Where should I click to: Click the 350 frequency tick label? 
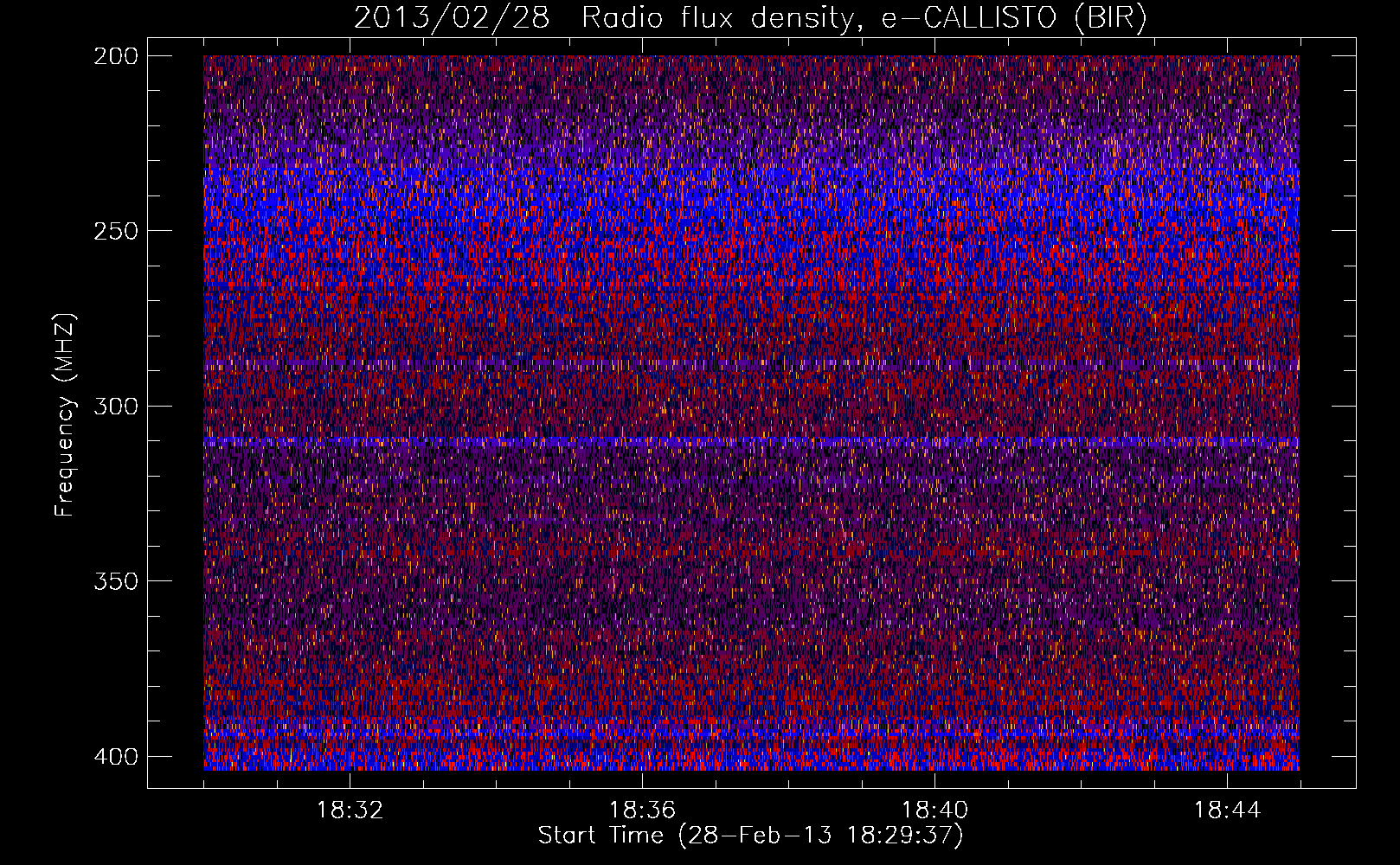pyautogui.click(x=115, y=581)
